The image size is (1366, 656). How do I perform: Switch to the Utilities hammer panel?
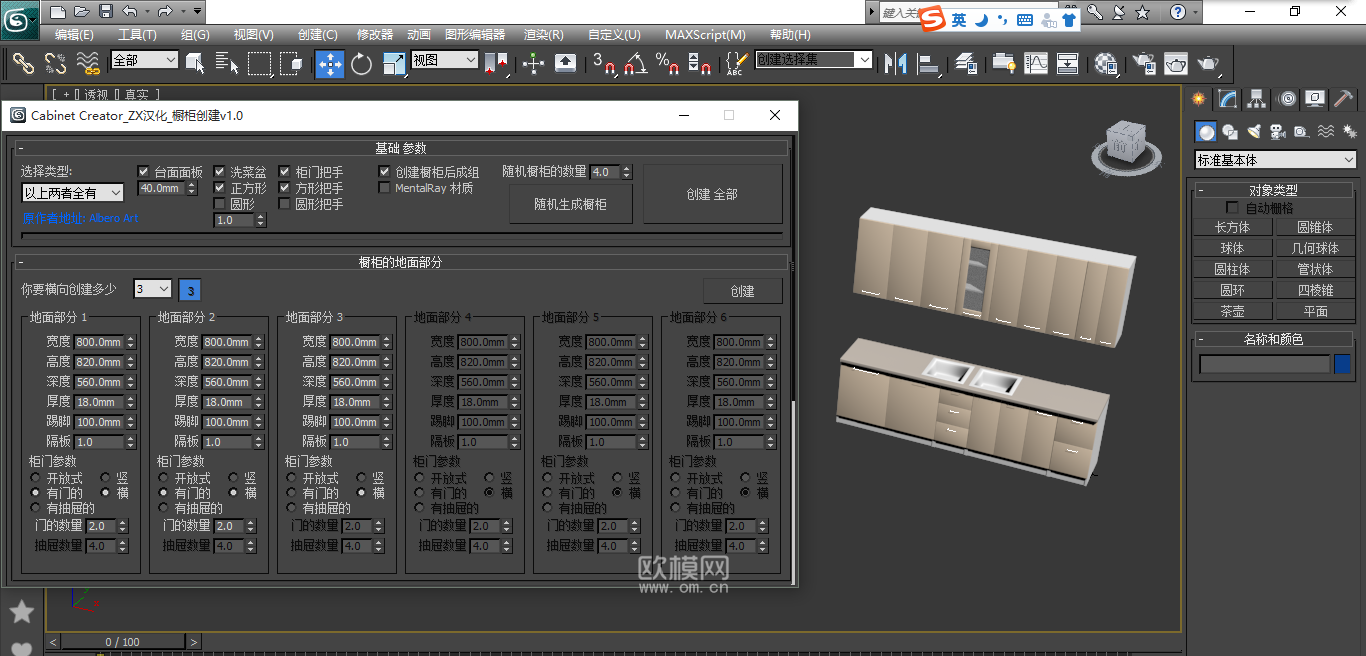click(x=1343, y=99)
